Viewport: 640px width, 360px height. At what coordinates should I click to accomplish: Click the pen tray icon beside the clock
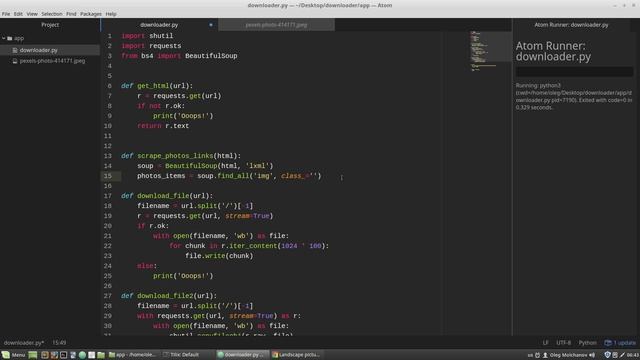623,355
